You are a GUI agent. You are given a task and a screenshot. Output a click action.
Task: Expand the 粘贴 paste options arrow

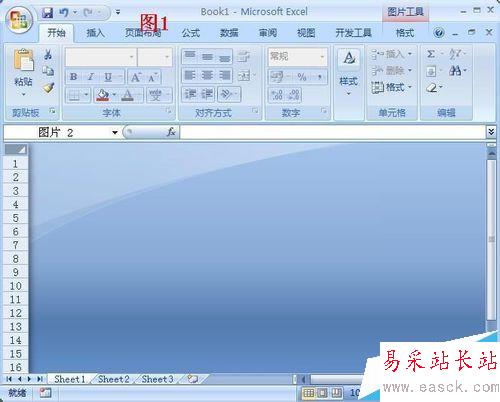coord(23,95)
